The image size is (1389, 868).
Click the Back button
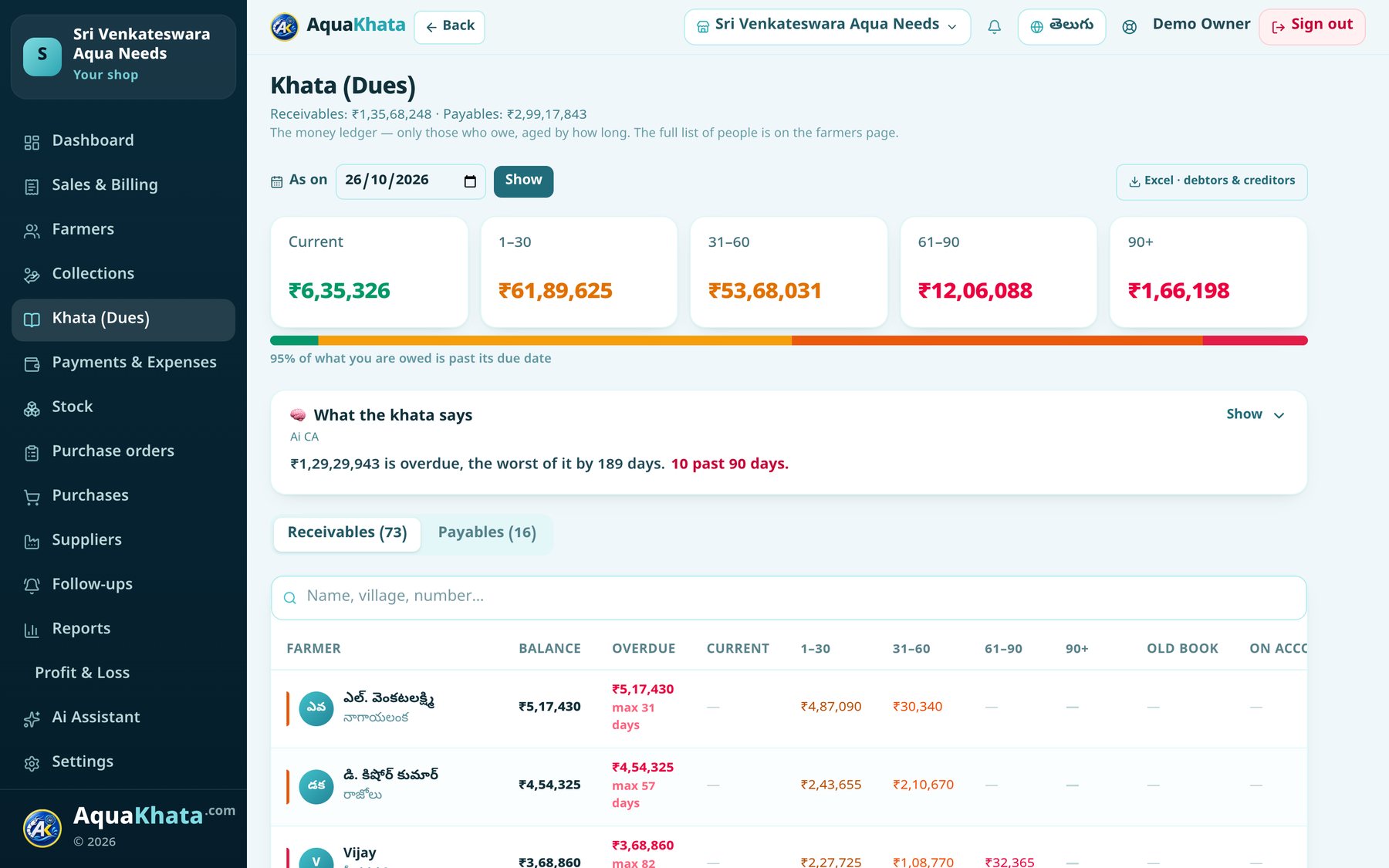(450, 27)
